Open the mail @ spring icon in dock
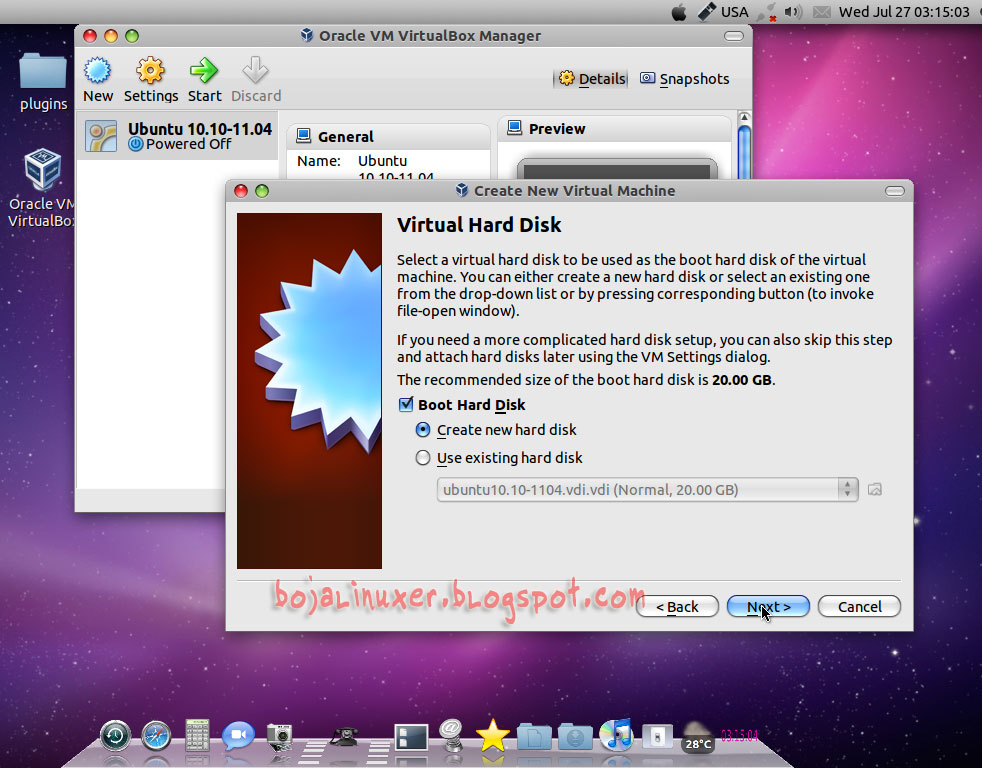The width and height of the screenshot is (982, 768). pyautogui.click(x=451, y=734)
